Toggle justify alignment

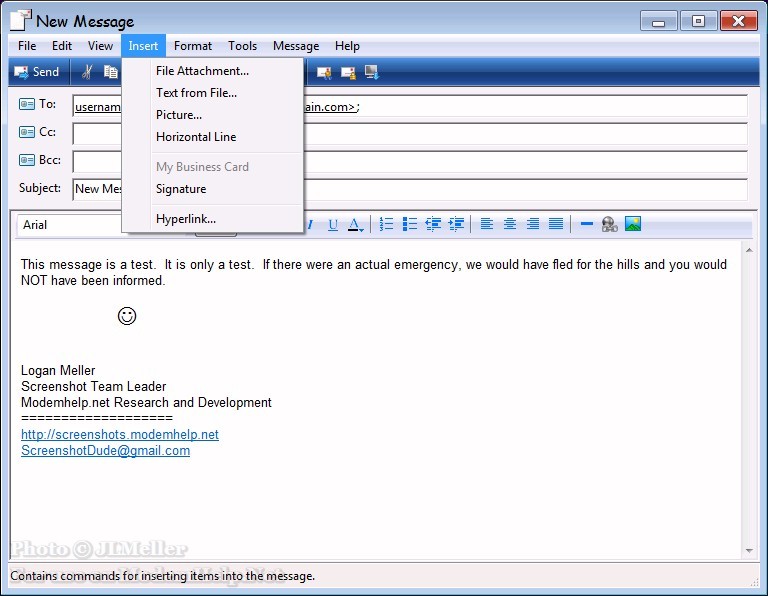(556, 225)
